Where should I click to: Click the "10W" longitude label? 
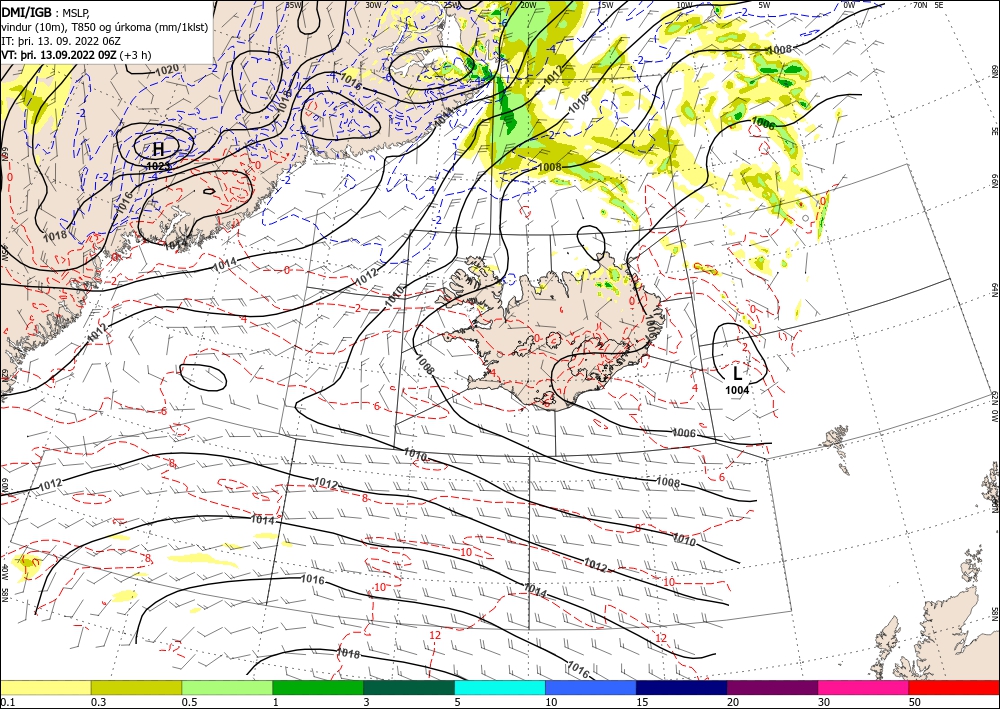pyautogui.click(x=684, y=5)
